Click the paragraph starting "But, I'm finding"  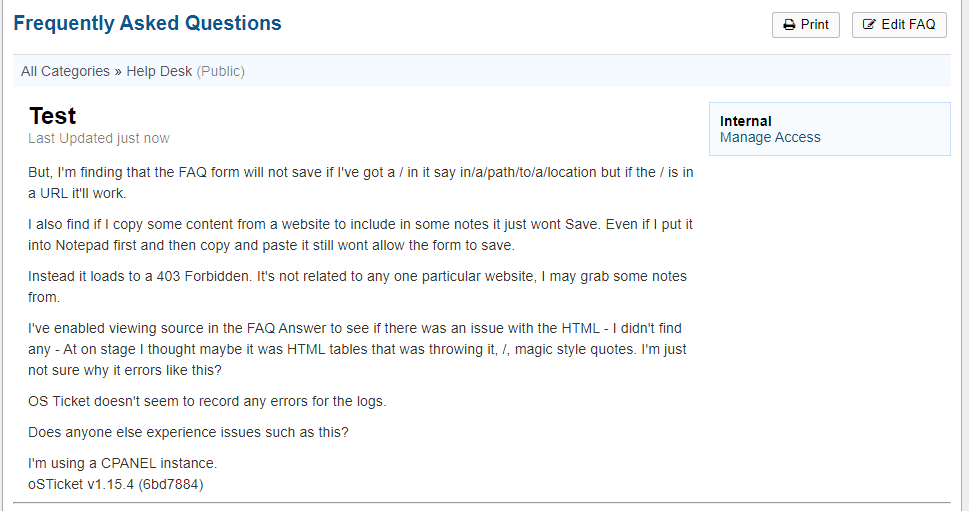point(360,182)
